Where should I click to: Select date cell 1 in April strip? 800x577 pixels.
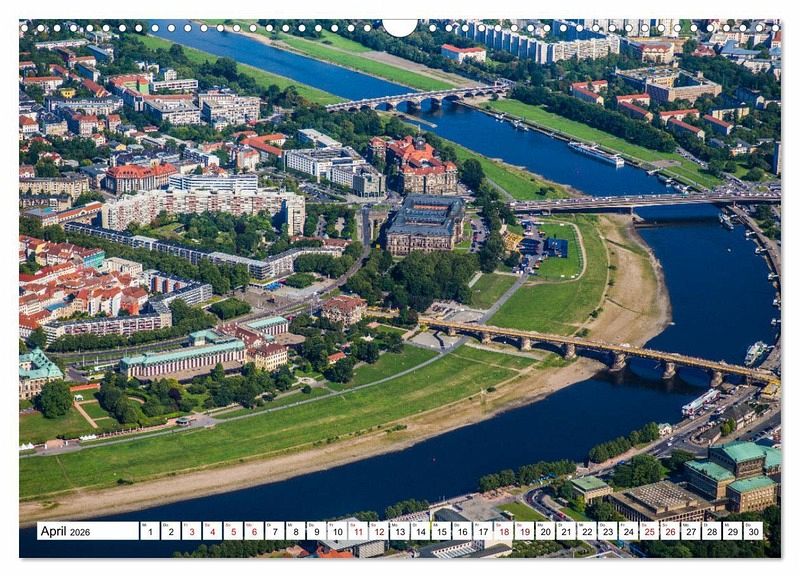[149, 531]
